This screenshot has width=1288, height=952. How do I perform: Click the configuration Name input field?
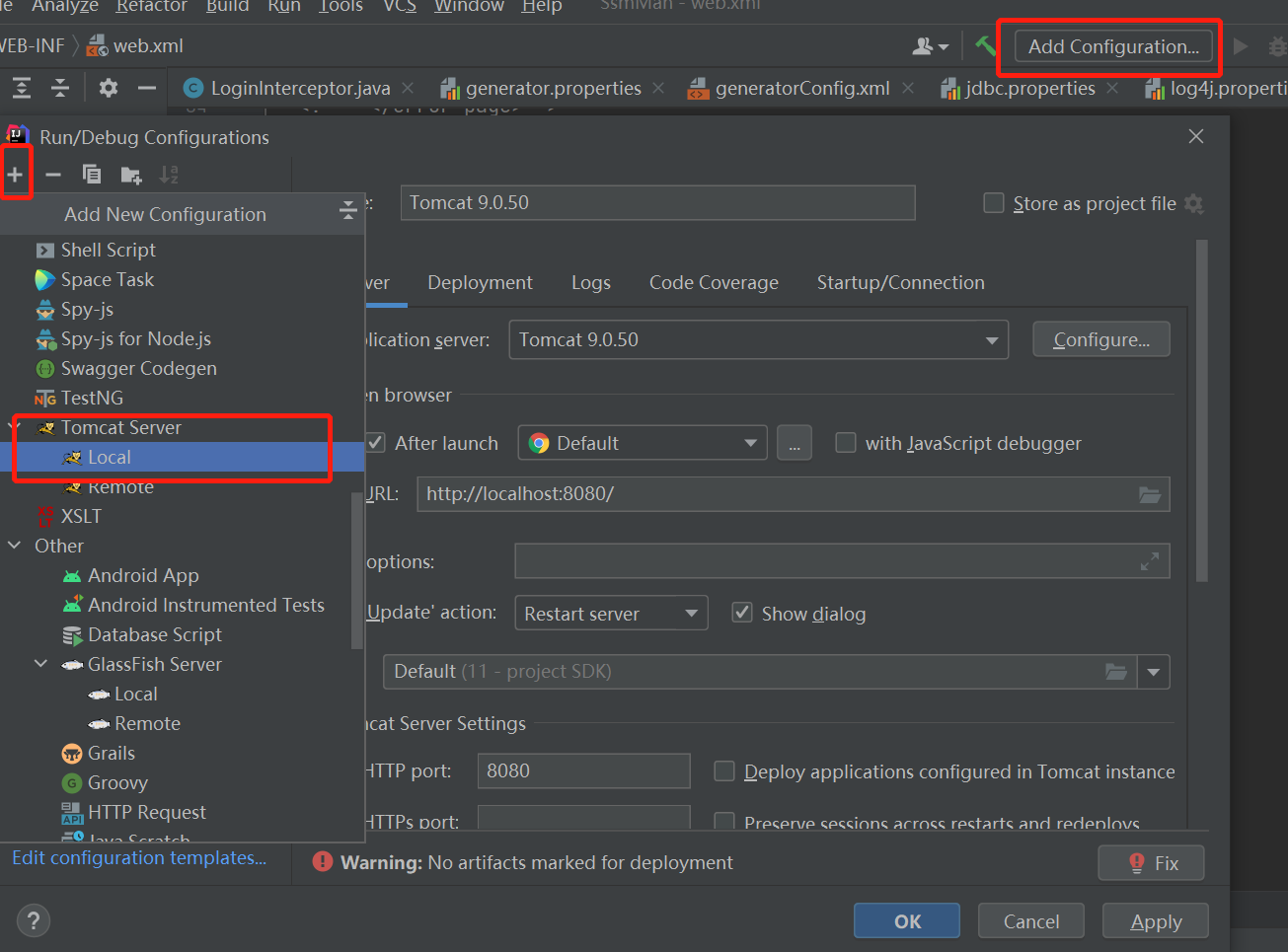657,202
